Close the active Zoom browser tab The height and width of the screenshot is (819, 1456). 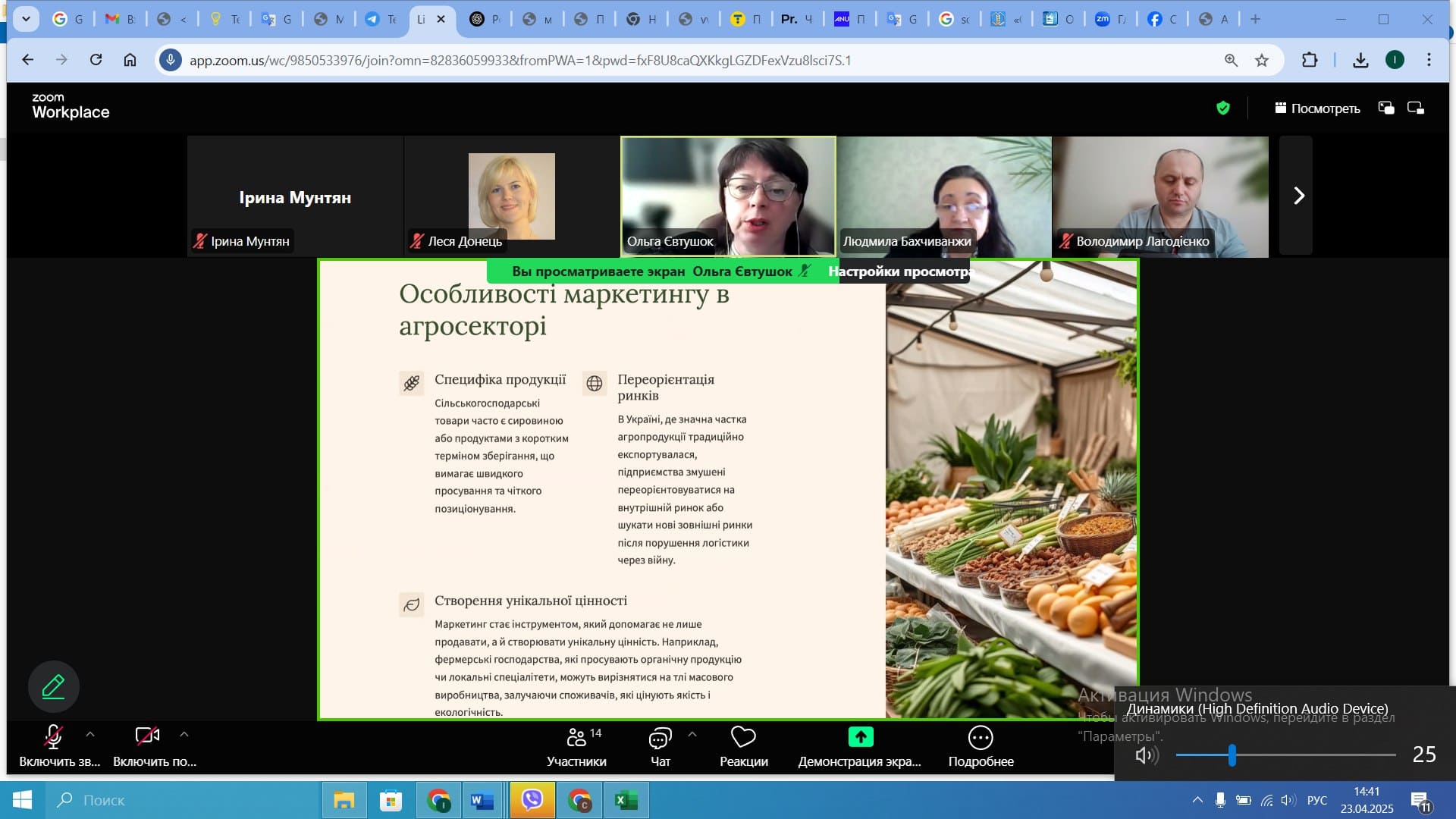pos(441,19)
